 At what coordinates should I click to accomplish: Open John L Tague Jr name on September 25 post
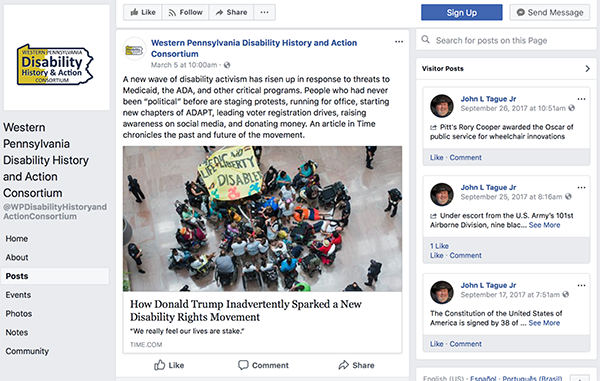click(x=488, y=187)
